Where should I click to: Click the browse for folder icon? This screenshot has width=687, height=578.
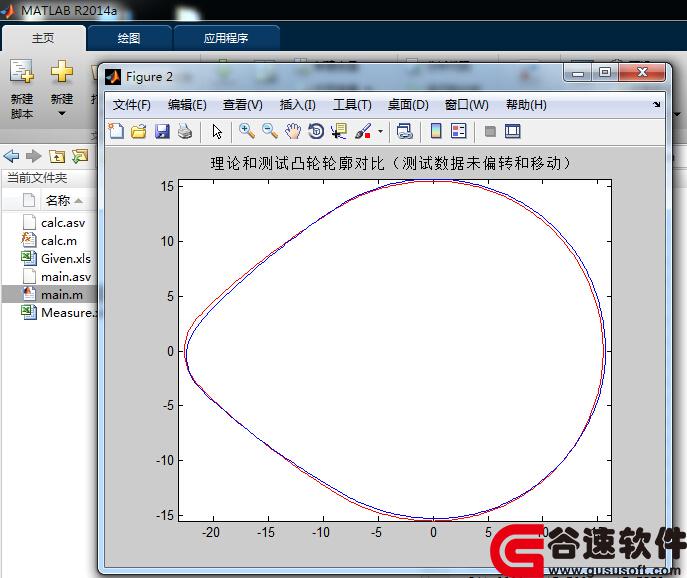coord(80,156)
